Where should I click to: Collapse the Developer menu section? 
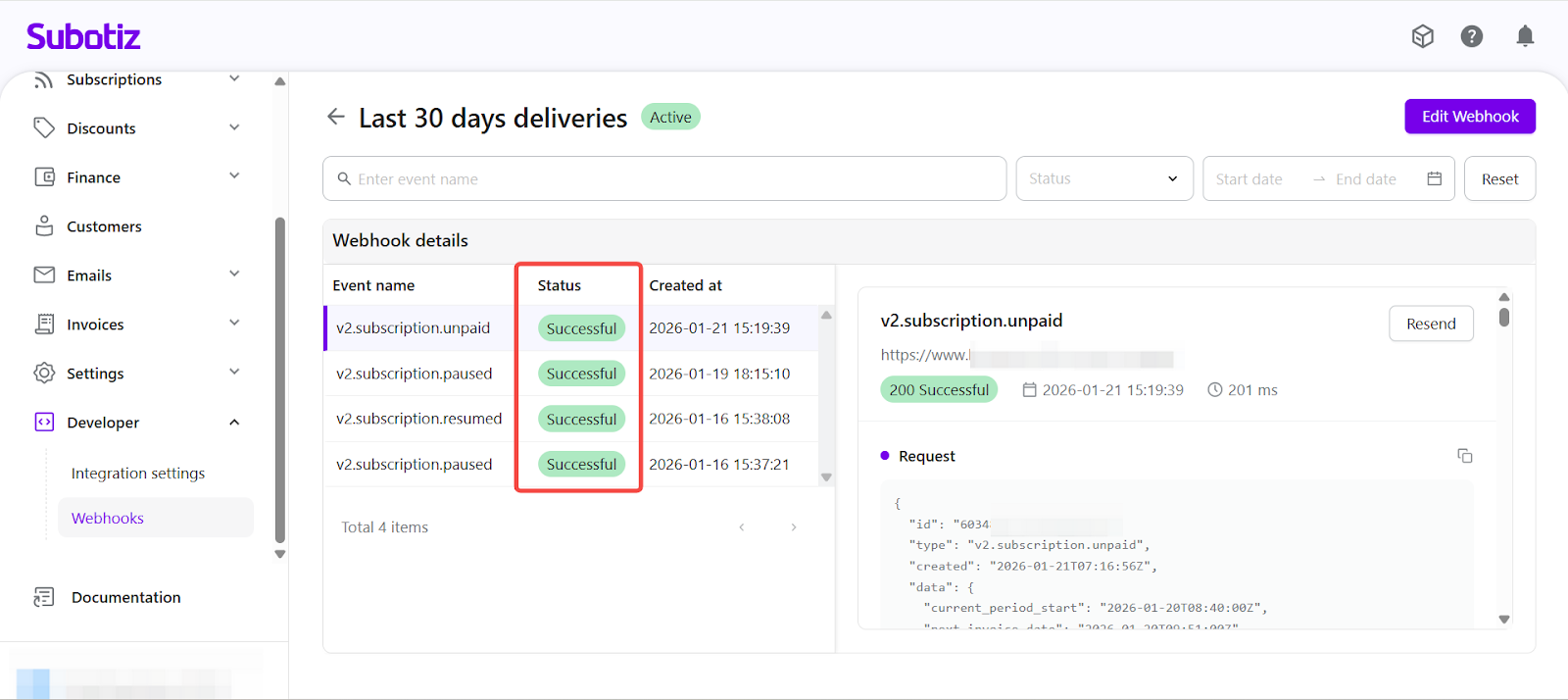pos(234,423)
